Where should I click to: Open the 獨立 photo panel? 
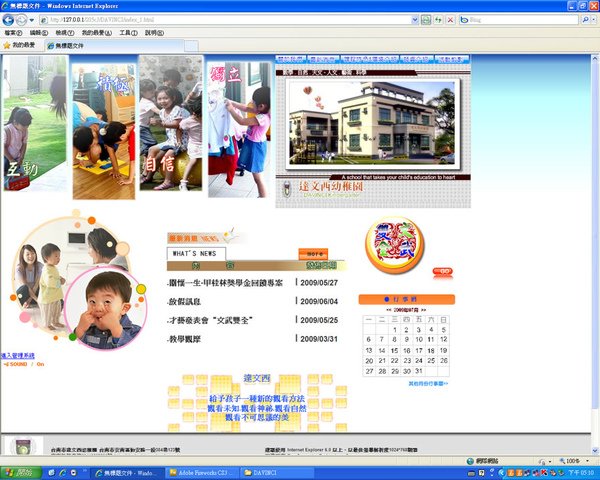[x=239, y=129]
